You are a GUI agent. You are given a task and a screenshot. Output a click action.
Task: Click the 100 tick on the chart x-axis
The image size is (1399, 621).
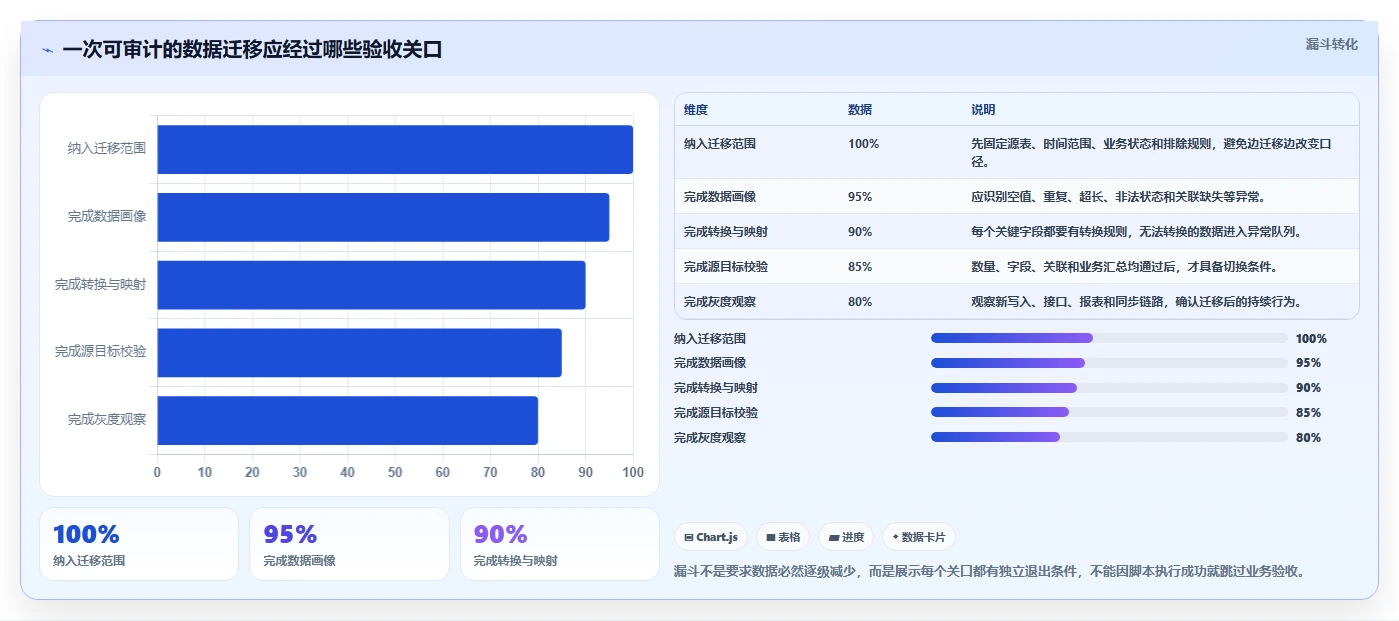(x=632, y=472)
